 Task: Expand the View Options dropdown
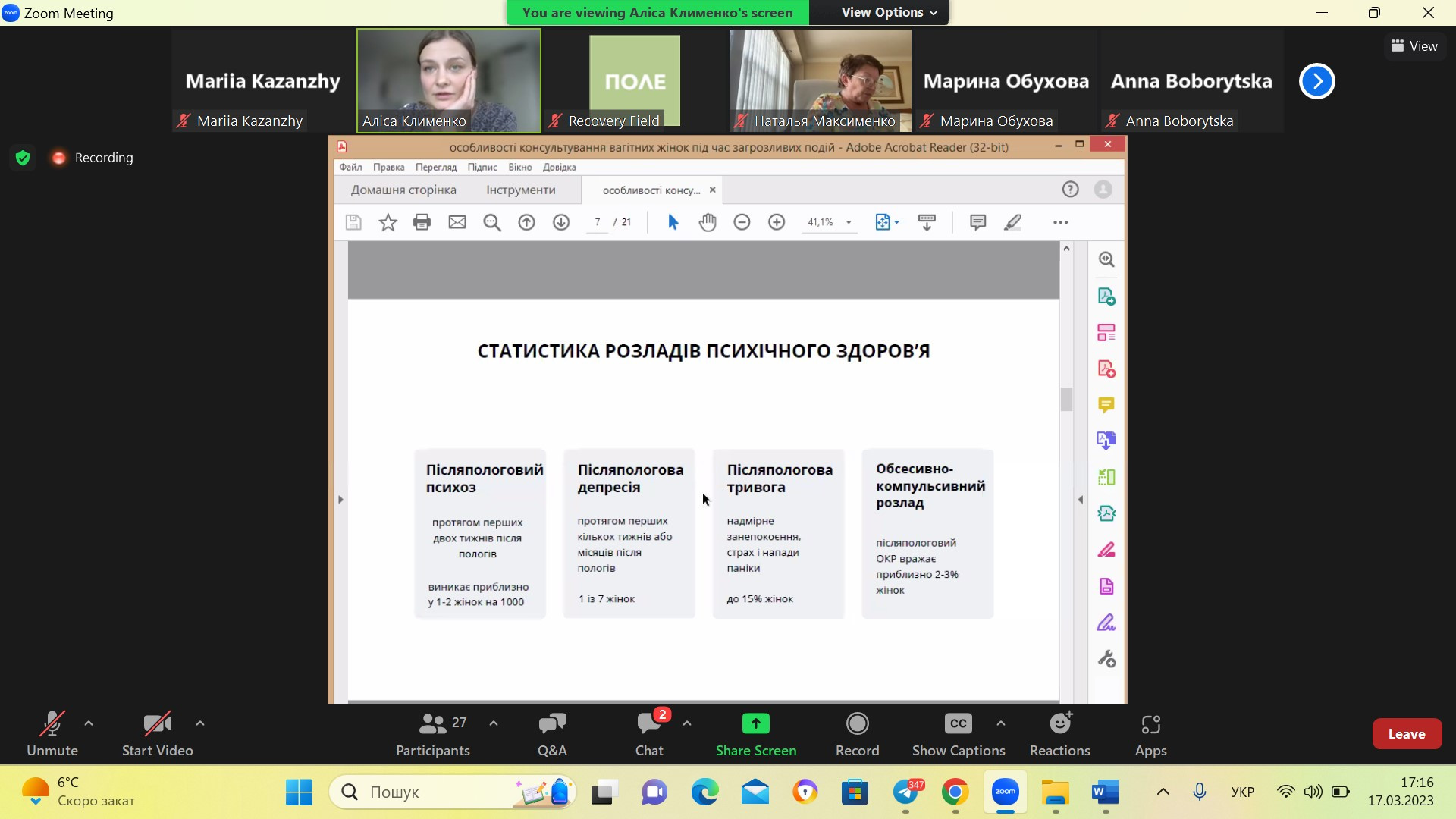(889, 13)
